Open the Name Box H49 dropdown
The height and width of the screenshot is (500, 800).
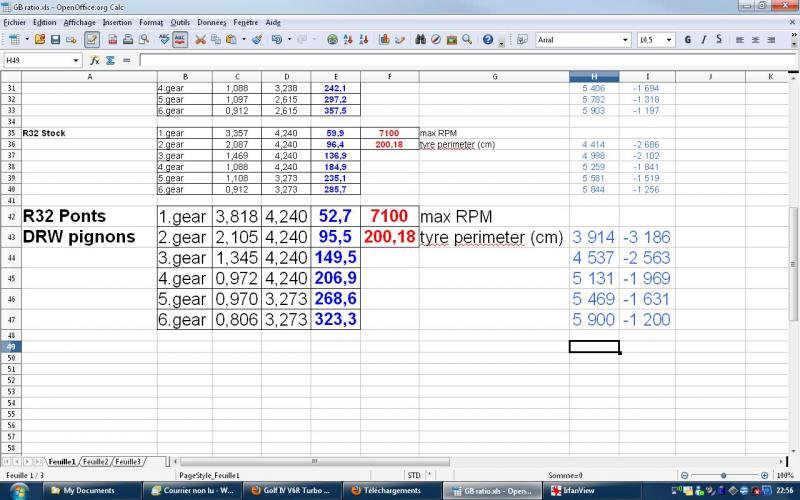pyautogui.click(x=76, y=61)
